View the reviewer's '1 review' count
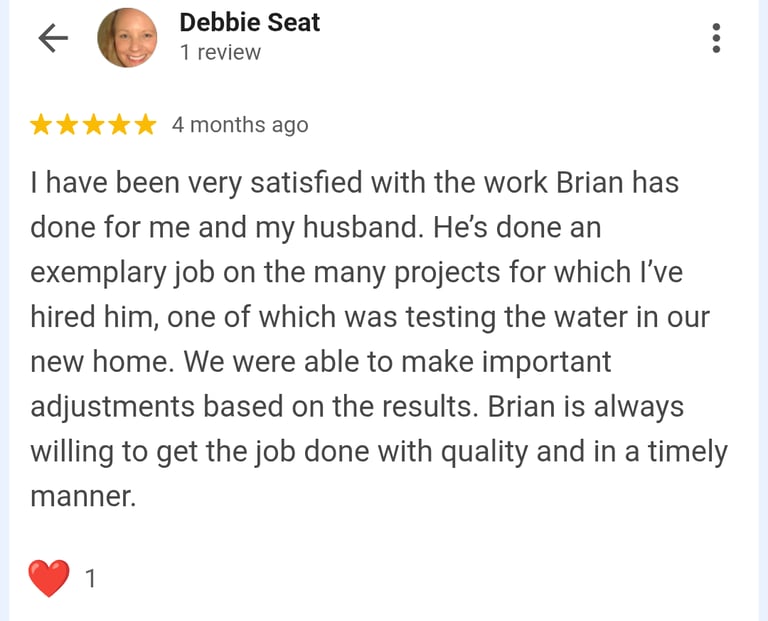The width and height of the screenshot is (768, 621). (220, 52)
